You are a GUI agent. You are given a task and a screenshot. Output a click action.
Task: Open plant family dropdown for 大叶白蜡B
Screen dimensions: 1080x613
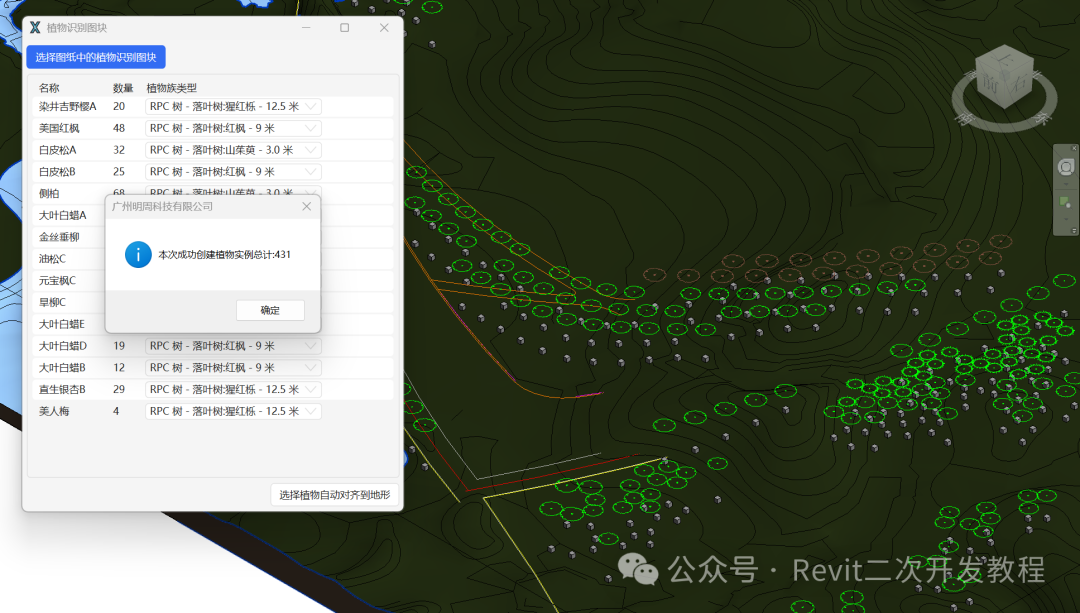pos(233,368)
